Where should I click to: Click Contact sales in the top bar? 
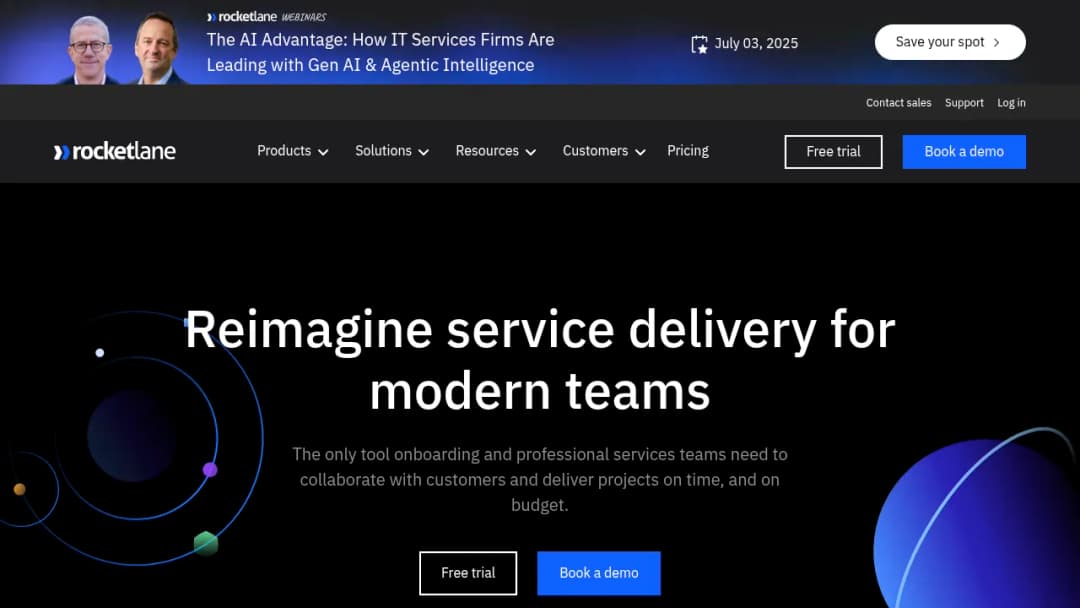(x=898, y=103)
